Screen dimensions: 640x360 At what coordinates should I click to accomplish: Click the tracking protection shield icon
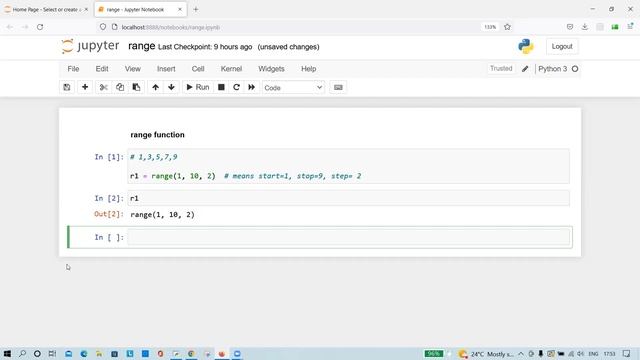[103, 27]
